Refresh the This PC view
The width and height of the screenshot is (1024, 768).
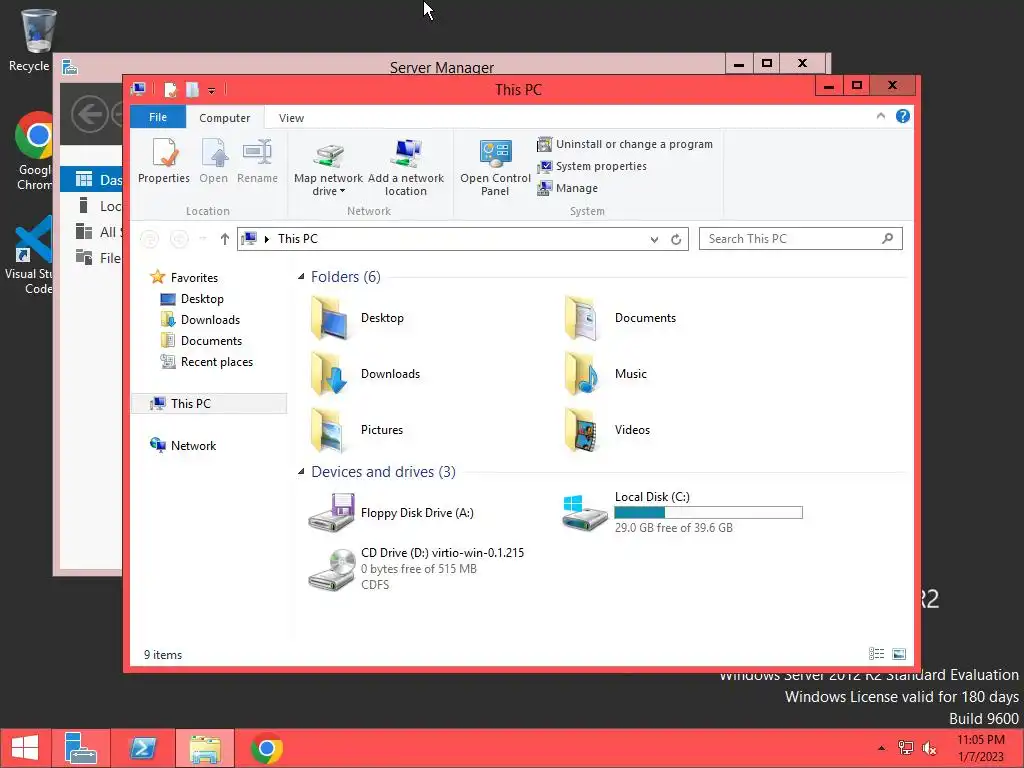point(676,240)
